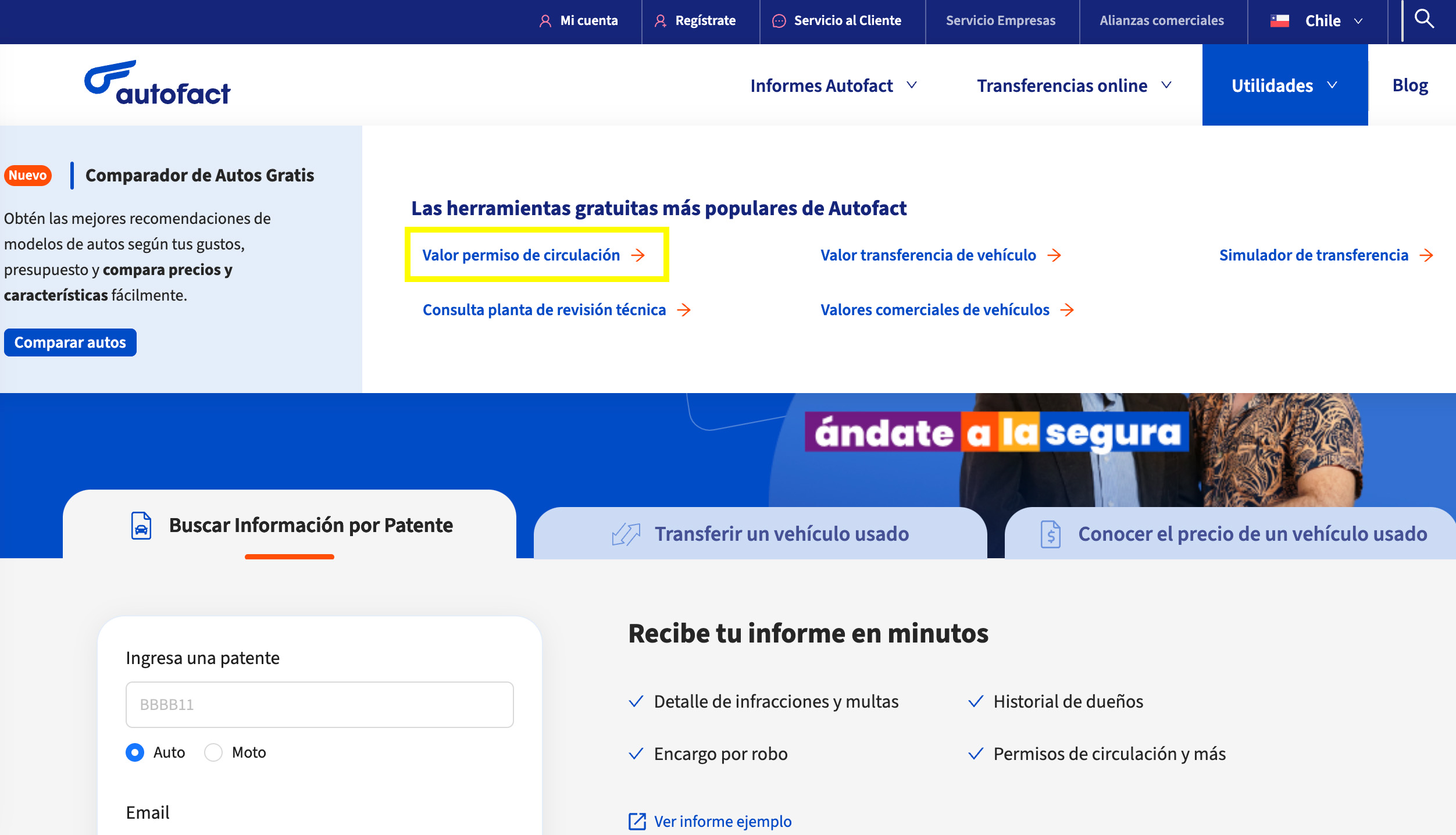The image size is (1456, 835).
Task: Open the country selector next to Chile
Action: click(x=1359, y=21)
